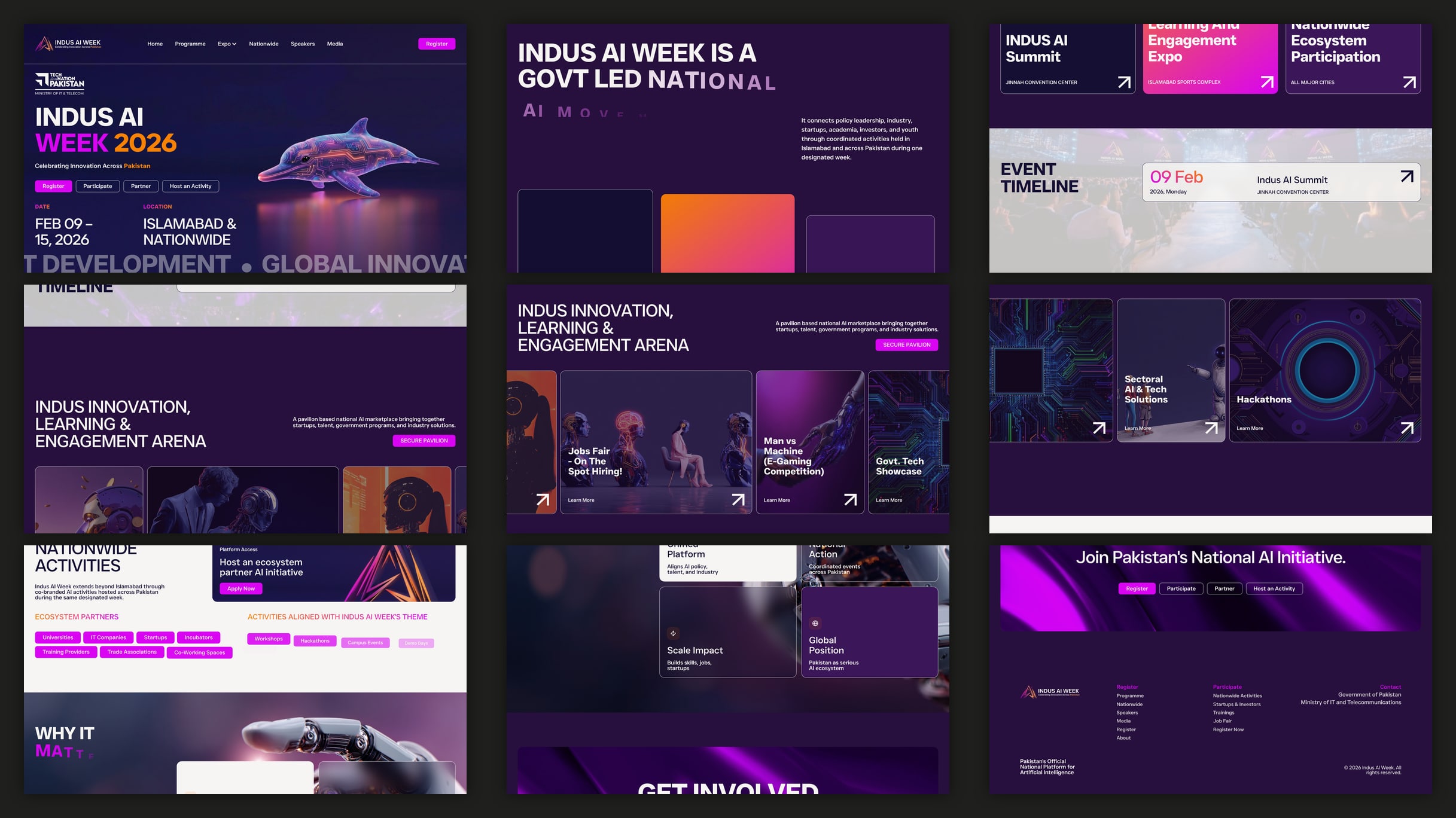Select the Campus Events activity tag

pos(365,643)
